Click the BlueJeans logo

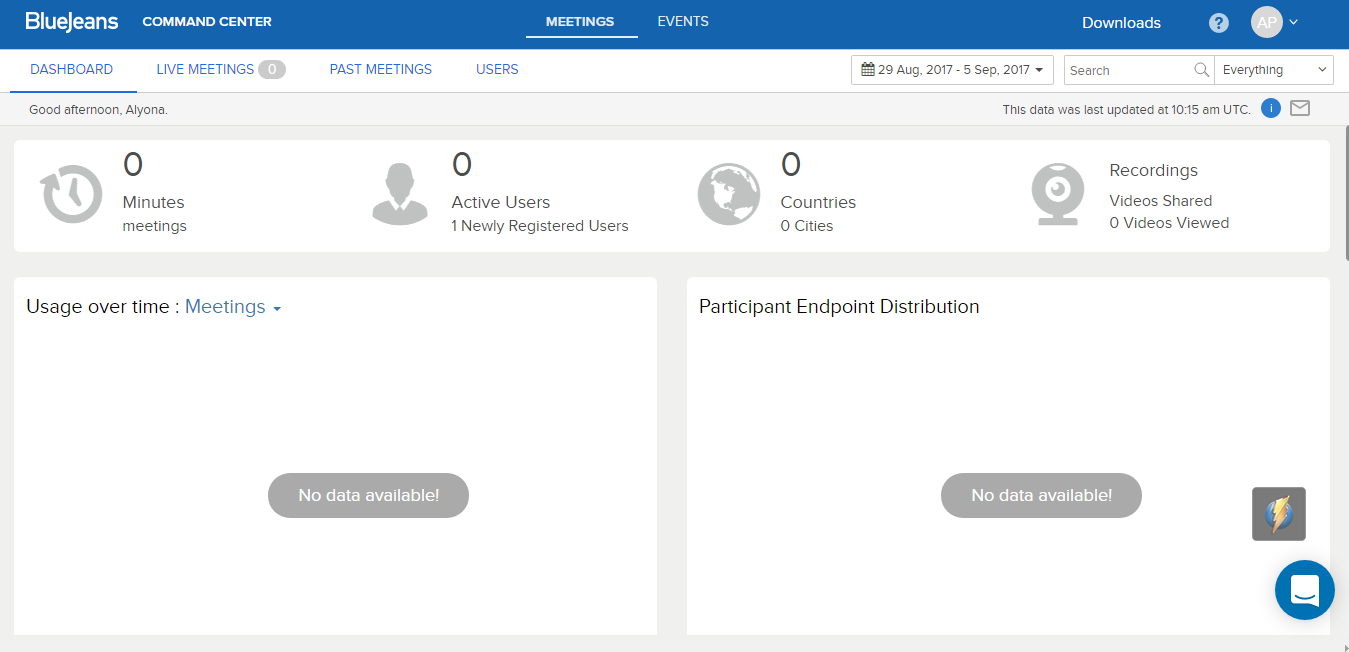click(x=72, y=22)
